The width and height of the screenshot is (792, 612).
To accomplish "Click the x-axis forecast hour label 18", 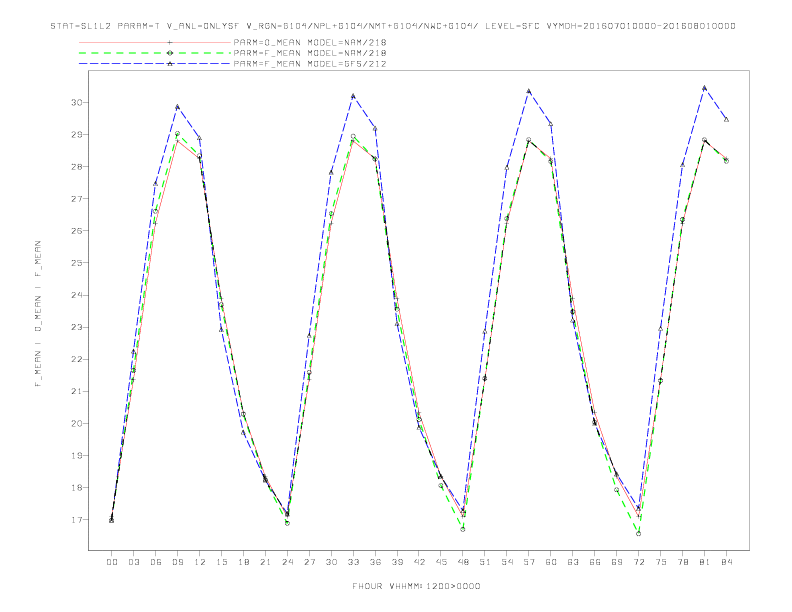I will click(243, 562).
